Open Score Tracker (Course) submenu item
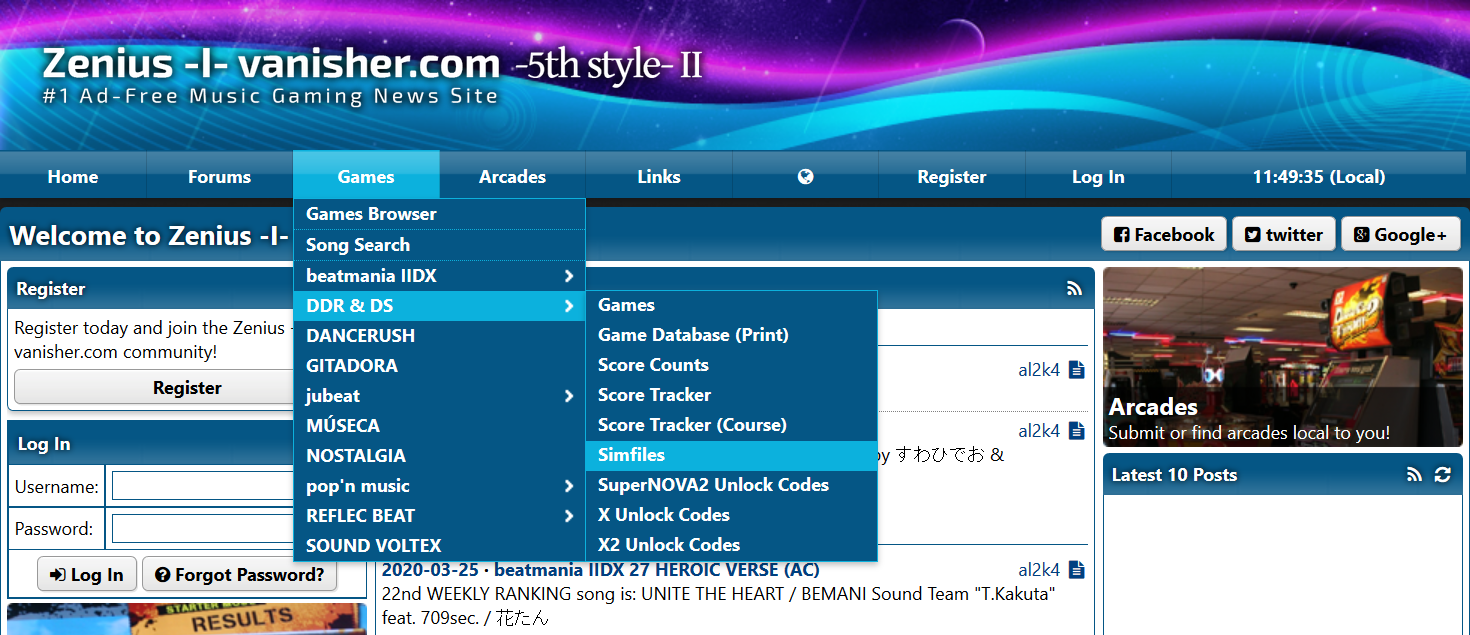1470x635 pixels. (x=731, y=425)
